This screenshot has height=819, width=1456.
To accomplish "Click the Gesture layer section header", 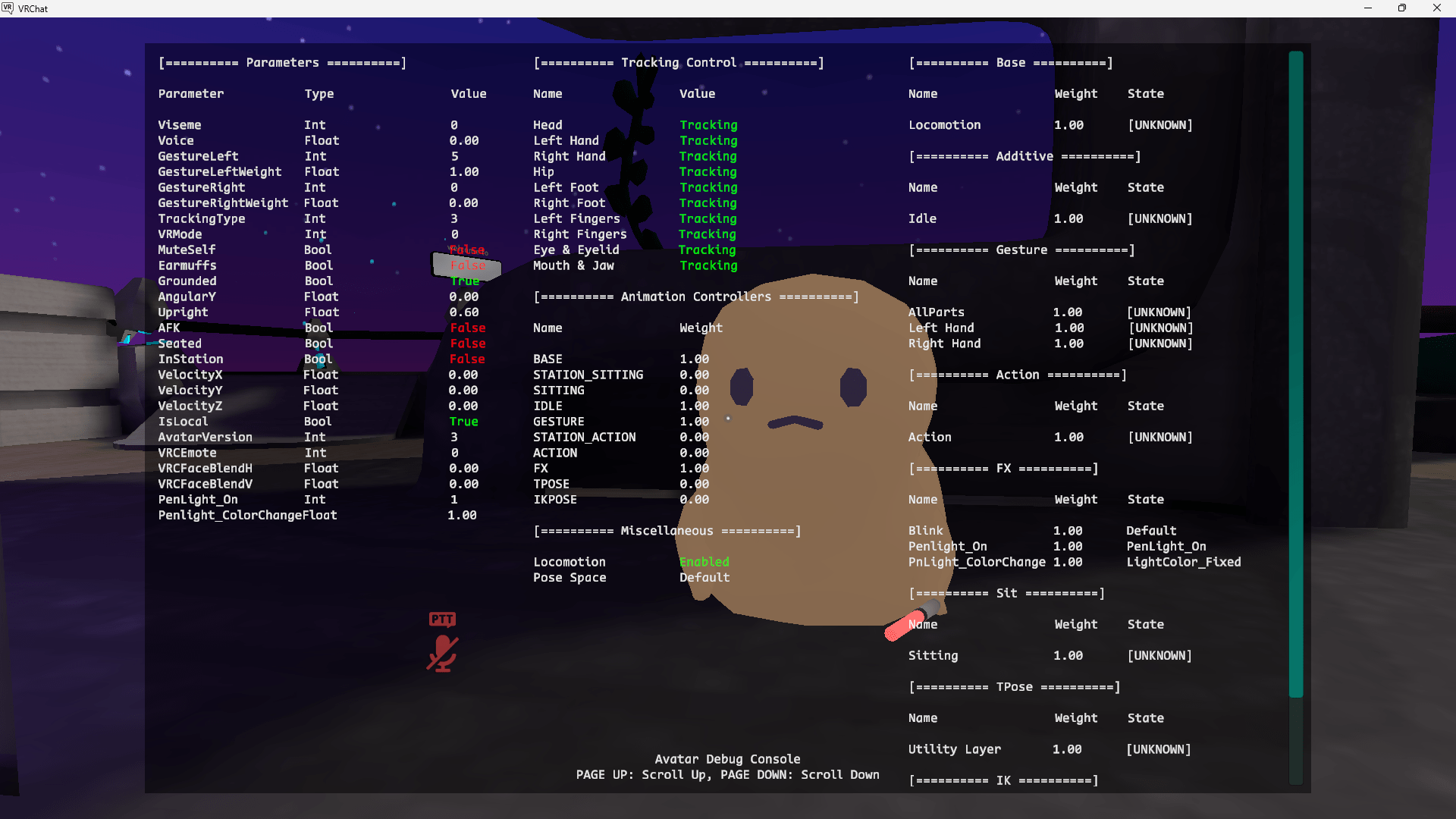I will [x=1021, y=249].
